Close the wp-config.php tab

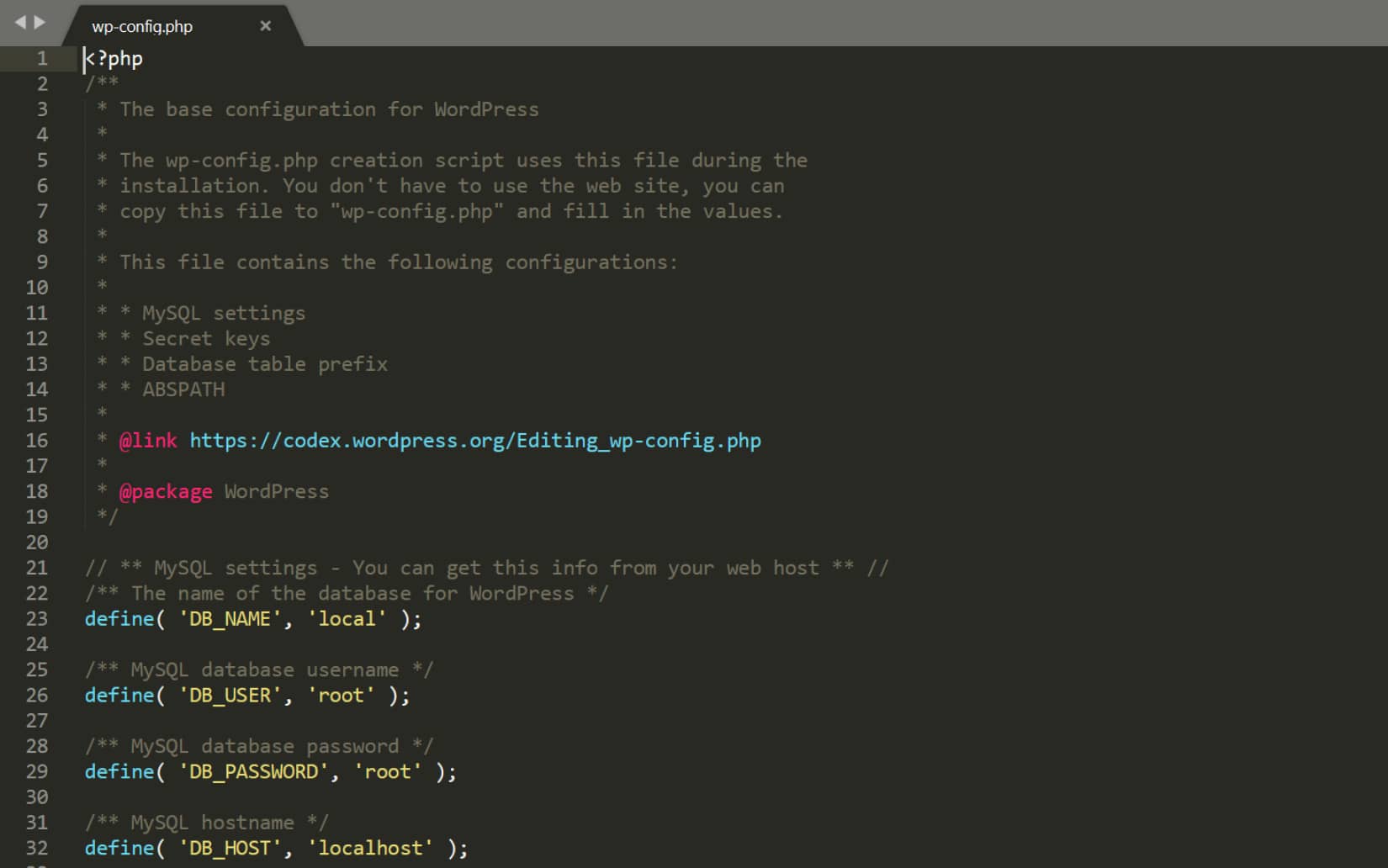tap(265, 26)
